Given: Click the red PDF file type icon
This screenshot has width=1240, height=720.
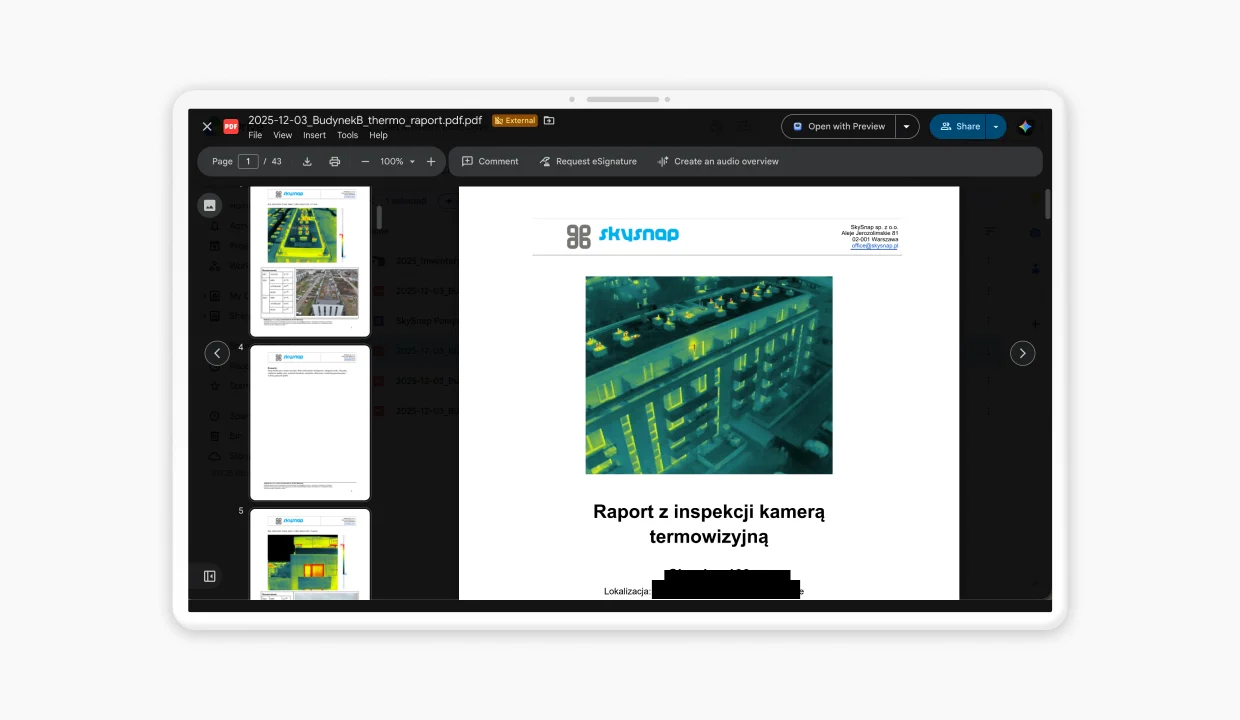Looking at the screenshot, I should pyautogui.click(x=231, y=126).
